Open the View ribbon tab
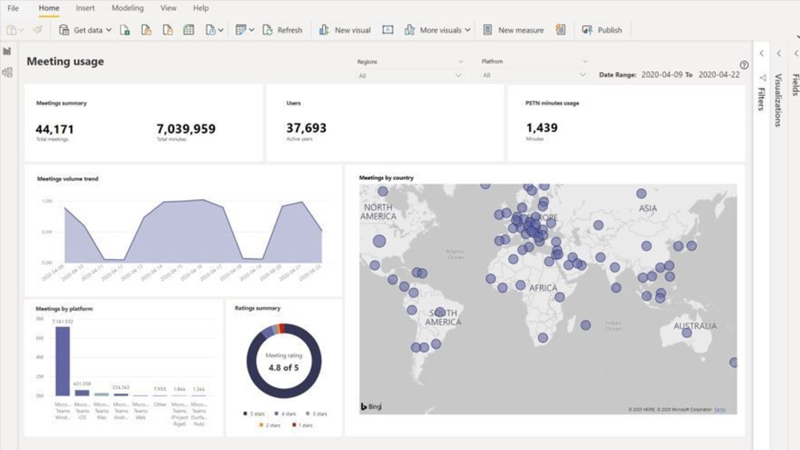 pos(168,8)
